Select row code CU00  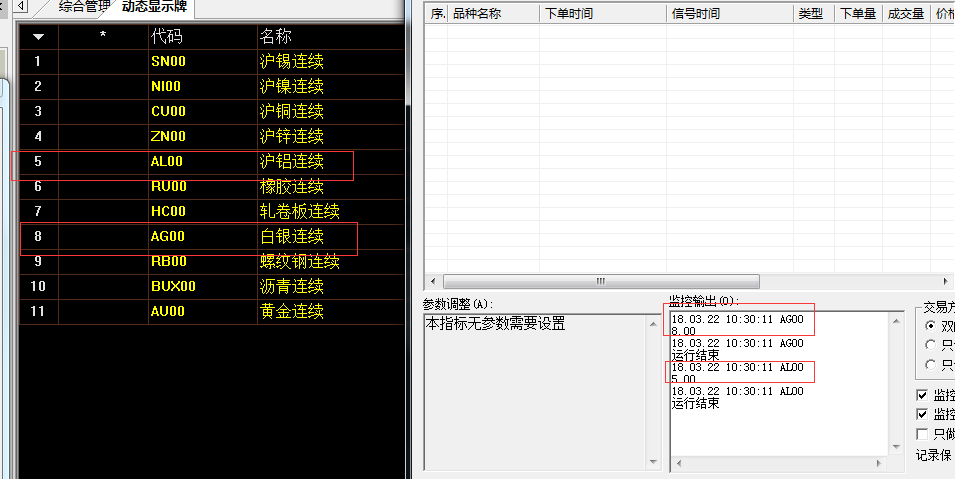168,112
